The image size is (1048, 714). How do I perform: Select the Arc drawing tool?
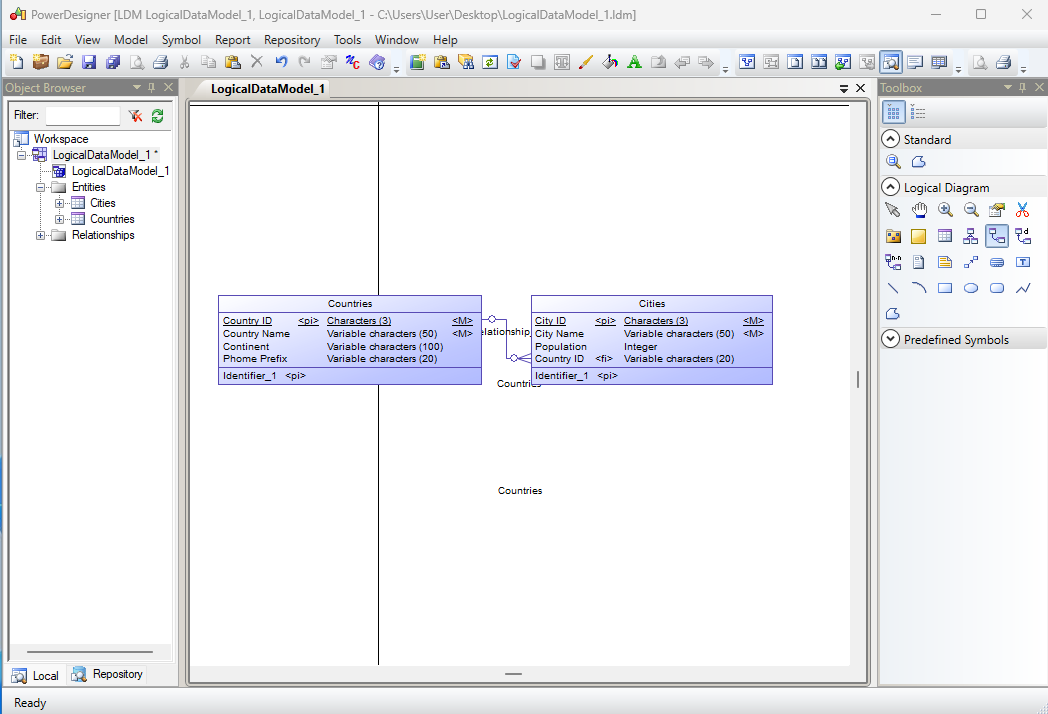click(x=919, y=288)
